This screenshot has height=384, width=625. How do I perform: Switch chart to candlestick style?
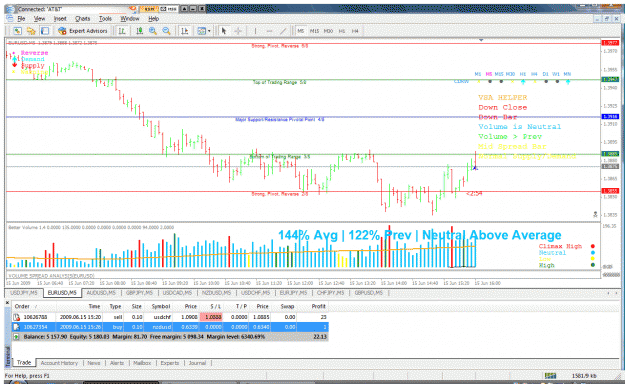(139, 31)
